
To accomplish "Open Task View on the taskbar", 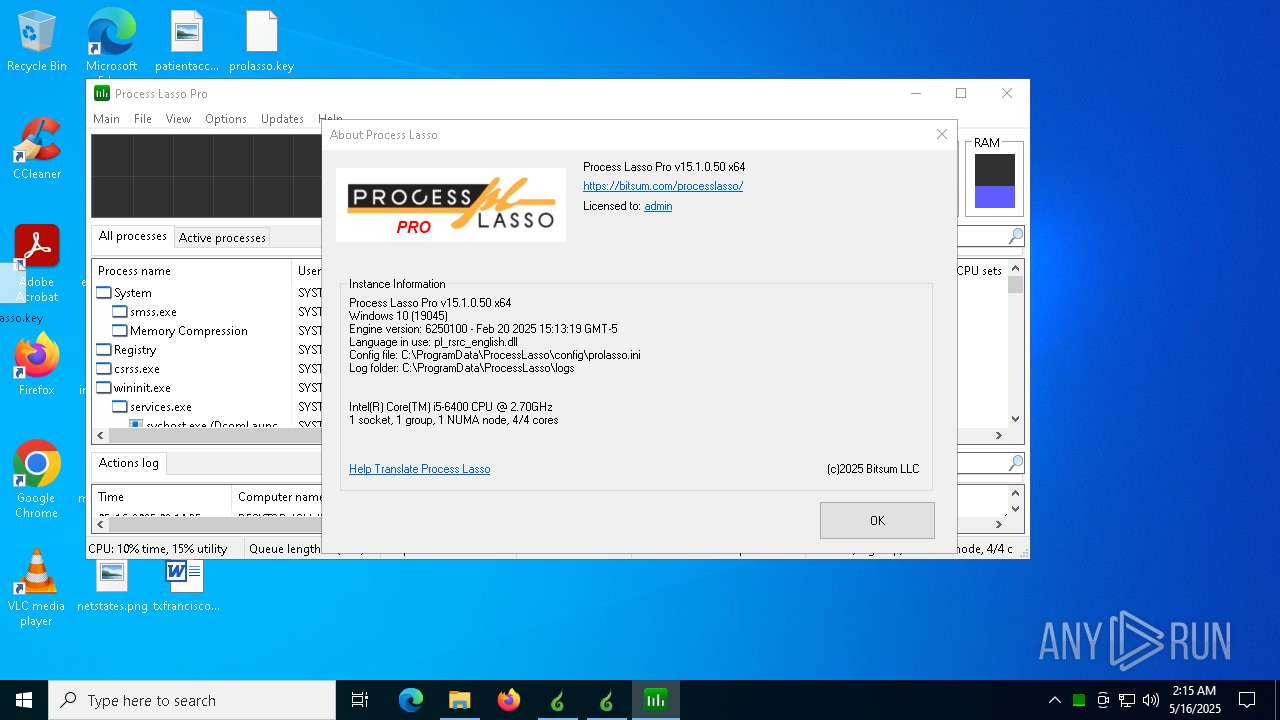I will 360,700.
